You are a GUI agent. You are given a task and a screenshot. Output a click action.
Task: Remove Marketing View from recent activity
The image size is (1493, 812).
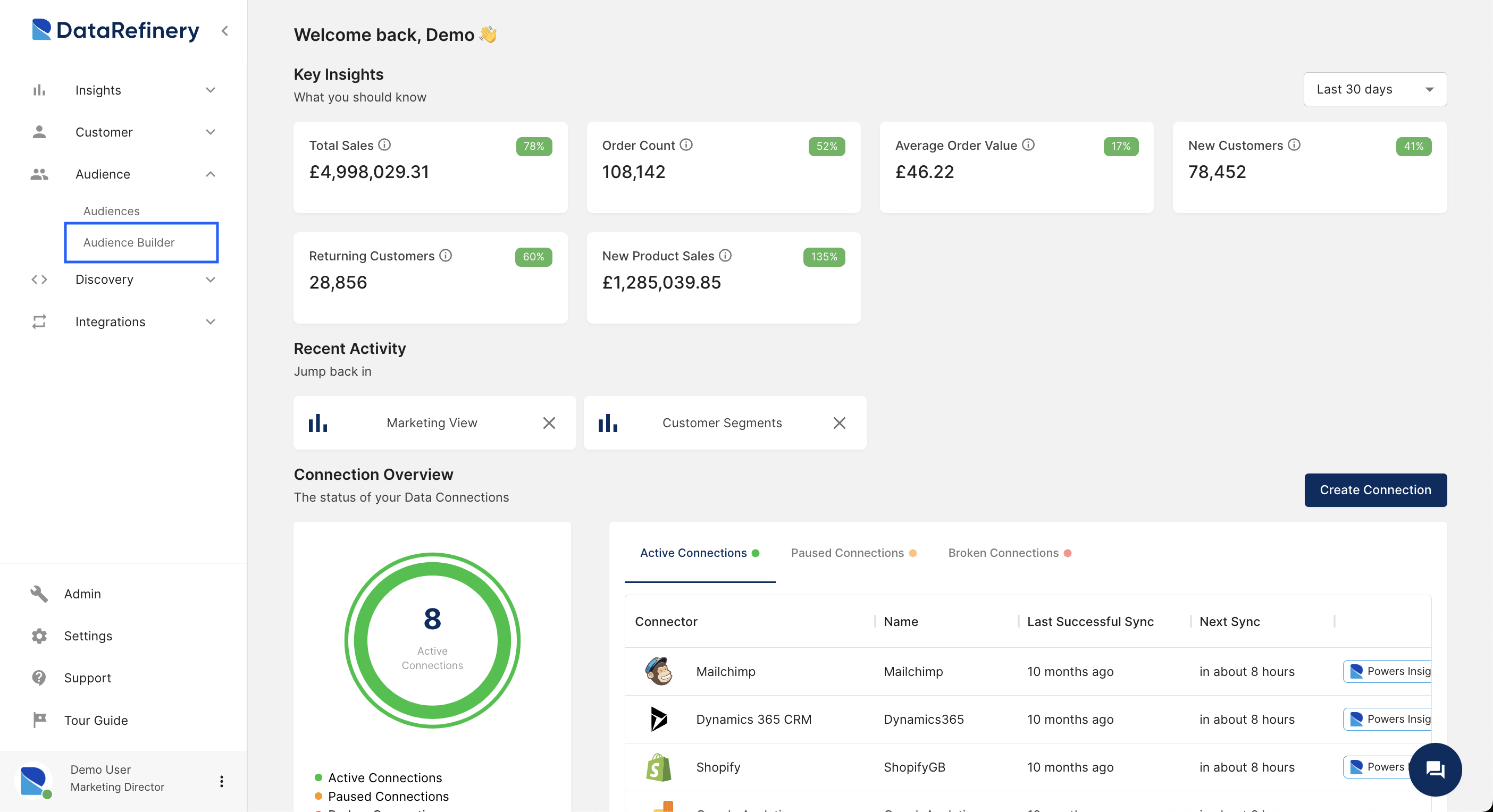coord(549,423)
